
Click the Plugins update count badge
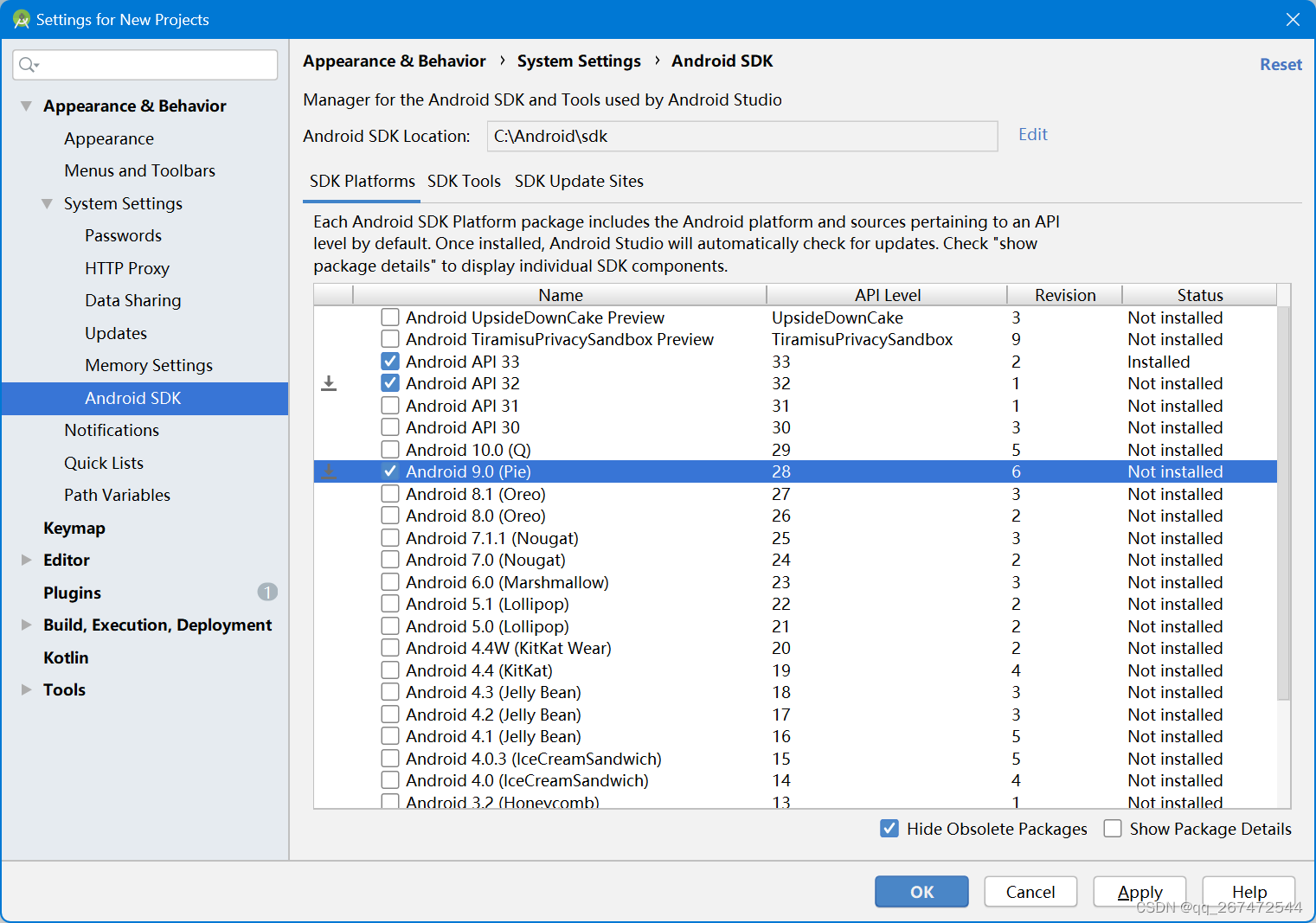[x=267, y=592]
